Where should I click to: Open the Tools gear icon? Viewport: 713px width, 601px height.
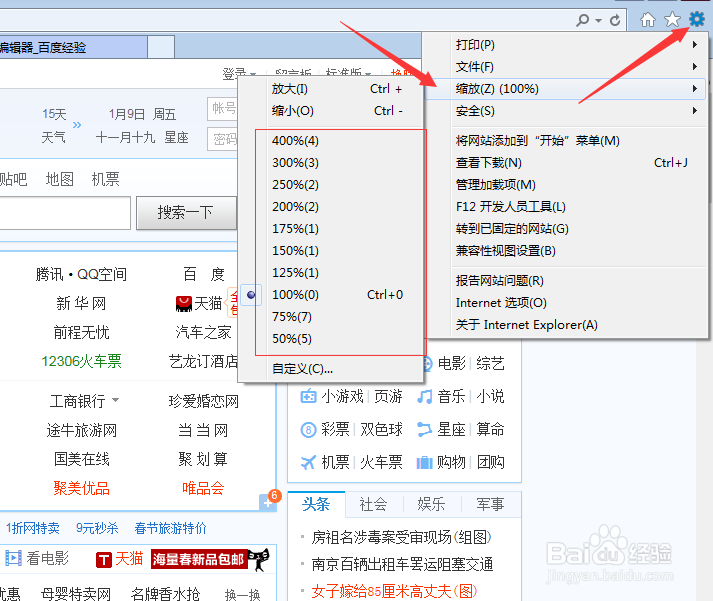697,20
